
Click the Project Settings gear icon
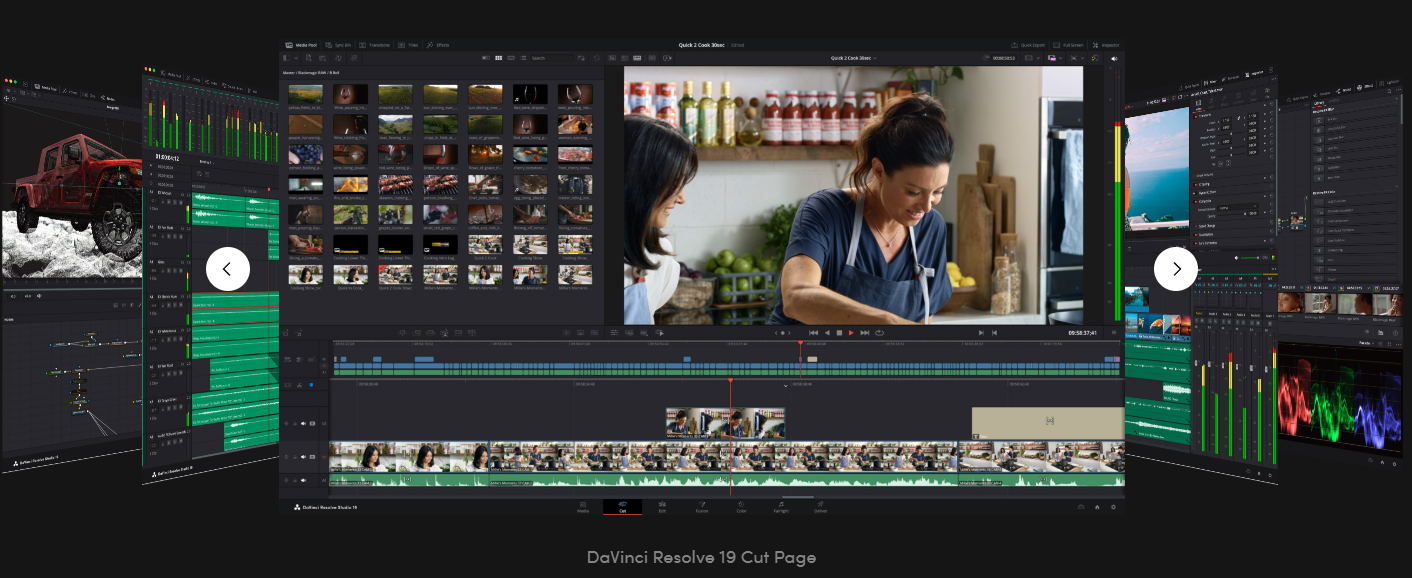(x=1113, y=507)
